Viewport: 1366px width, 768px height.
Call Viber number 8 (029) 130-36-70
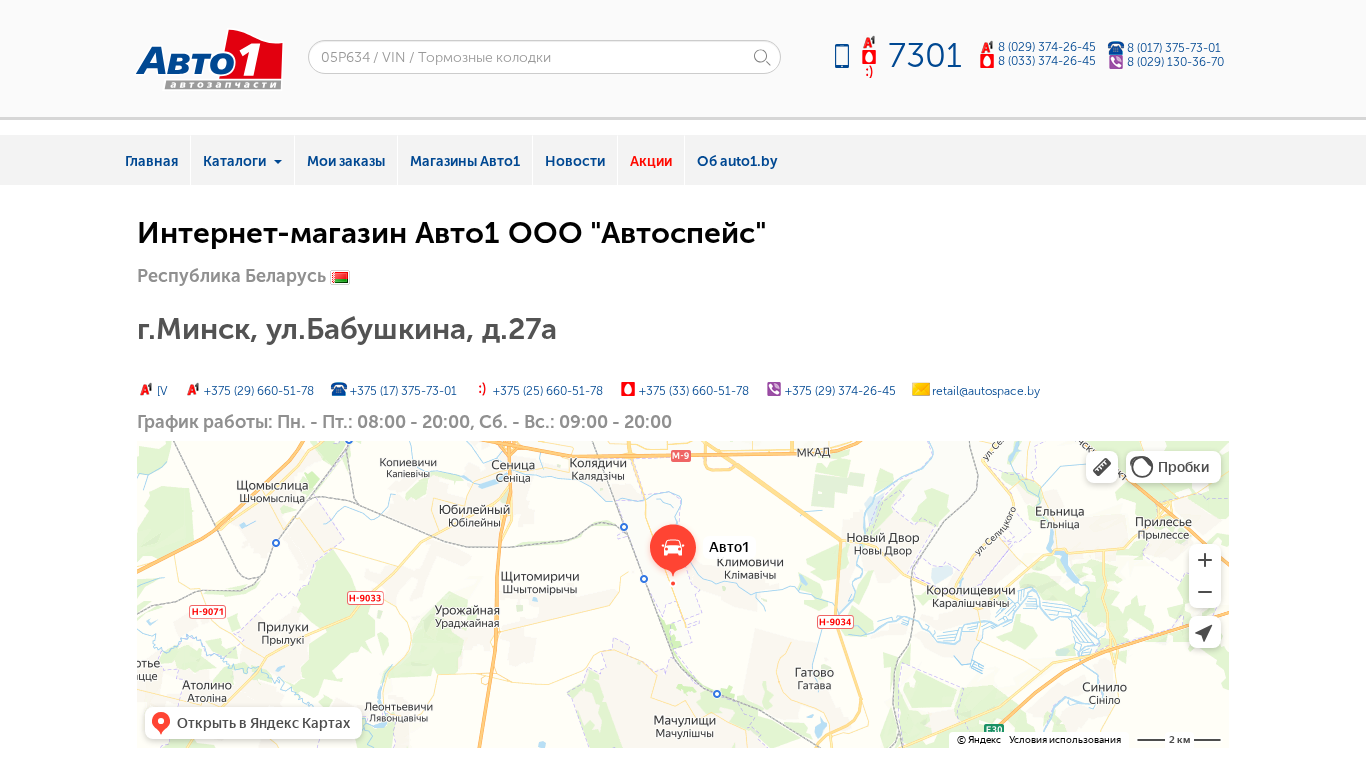click(x=1175, y=62)
